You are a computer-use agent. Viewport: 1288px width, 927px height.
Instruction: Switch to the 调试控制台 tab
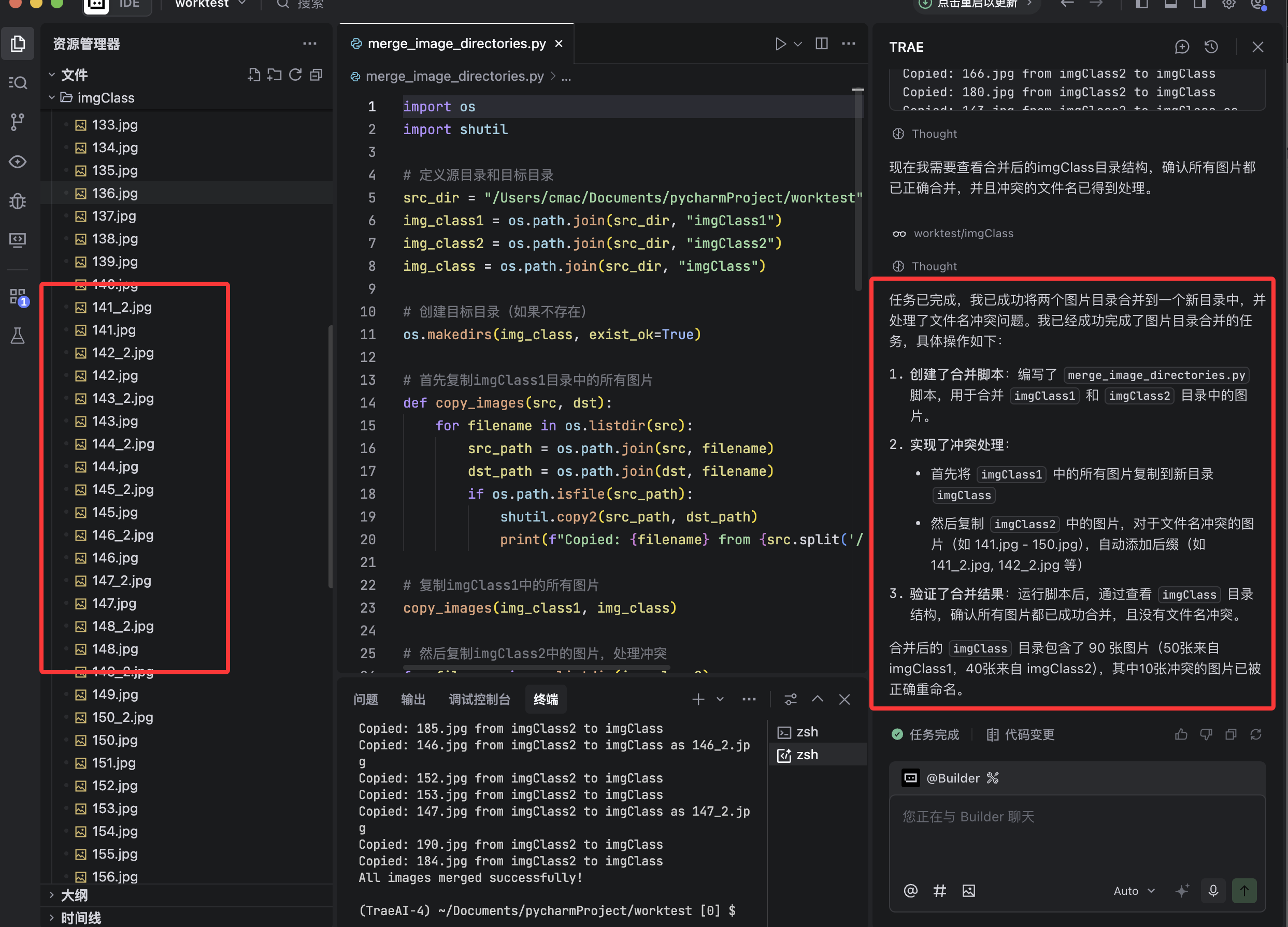(479, 699)
